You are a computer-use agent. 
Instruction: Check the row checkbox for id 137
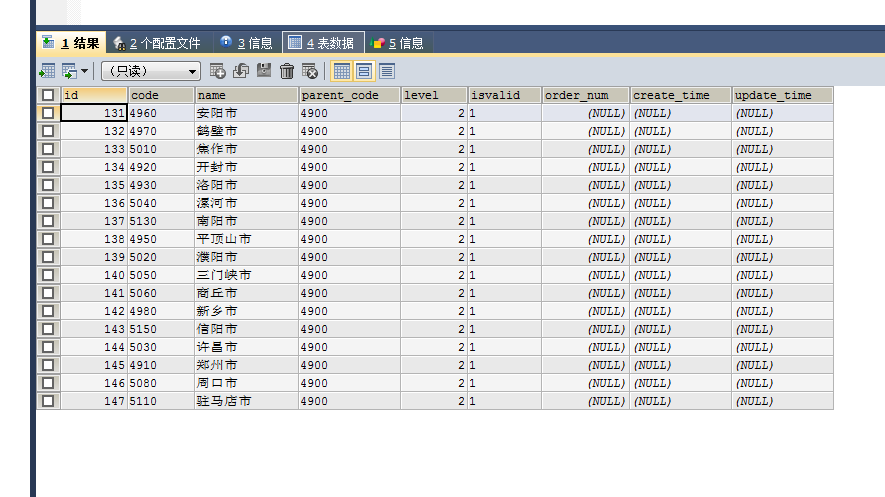click(x=48, y=221)
